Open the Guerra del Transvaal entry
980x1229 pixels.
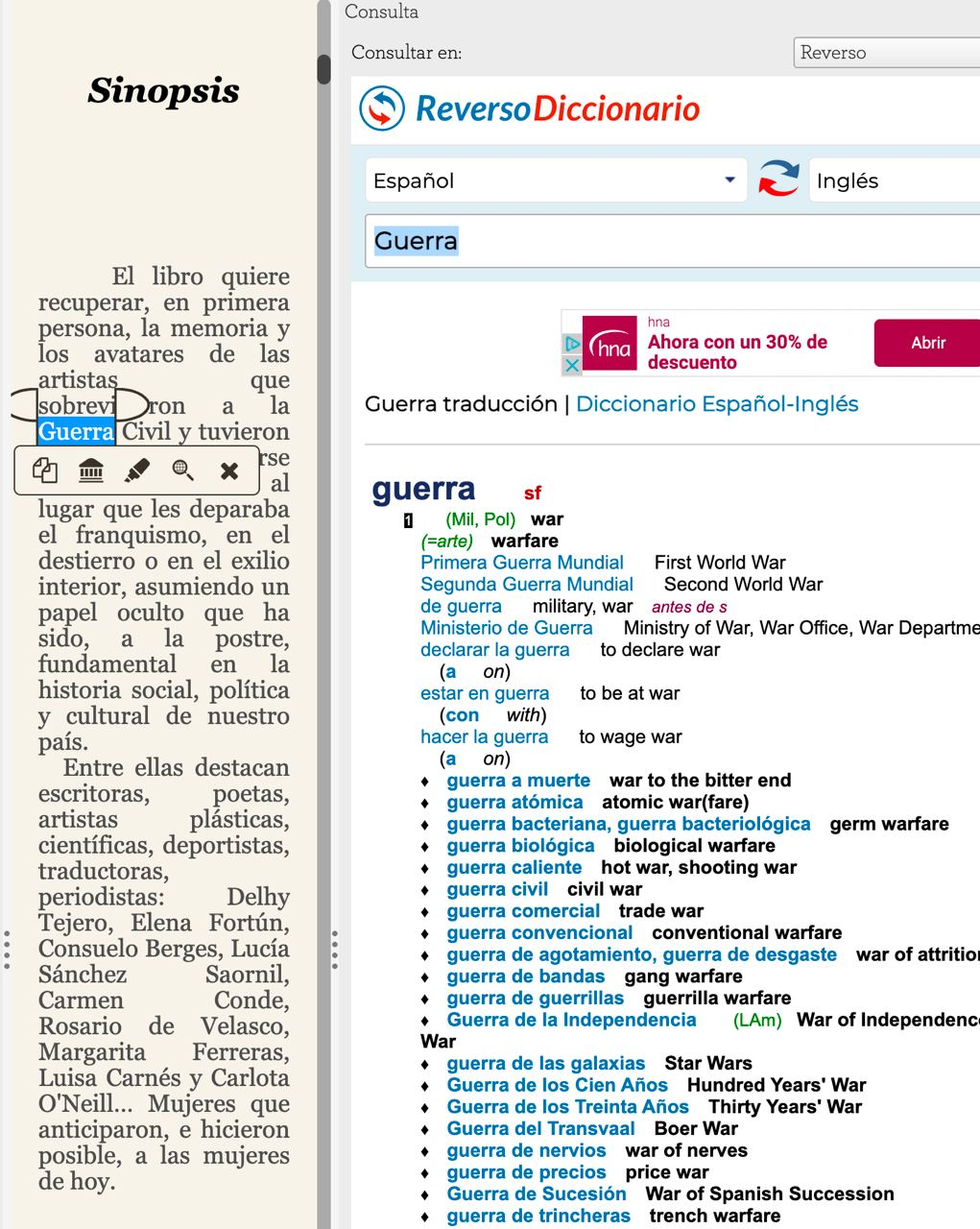click(x=540, y=1129)
